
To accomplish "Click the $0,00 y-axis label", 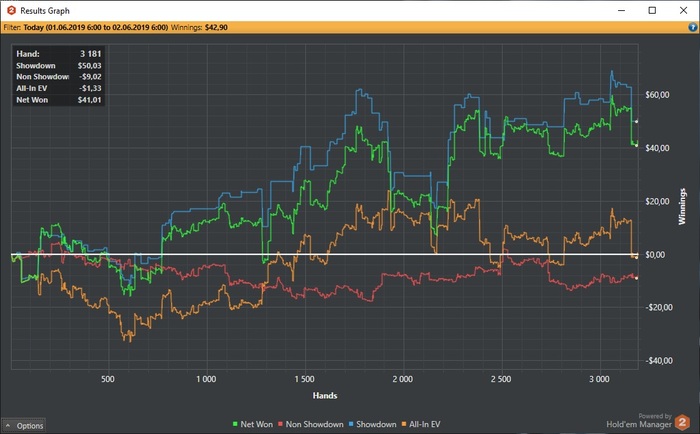I will pyautogui.click(x=655, y=255).
